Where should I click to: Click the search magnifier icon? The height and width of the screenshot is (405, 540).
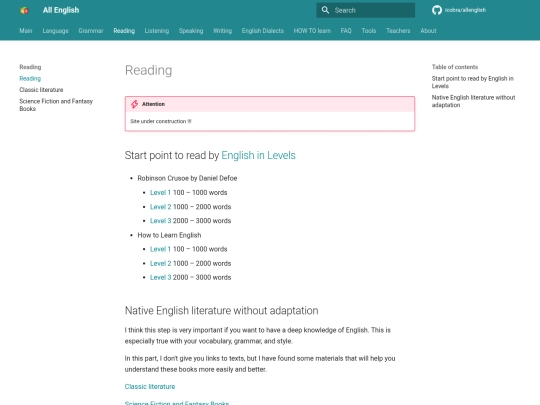[x=325, y=10]
